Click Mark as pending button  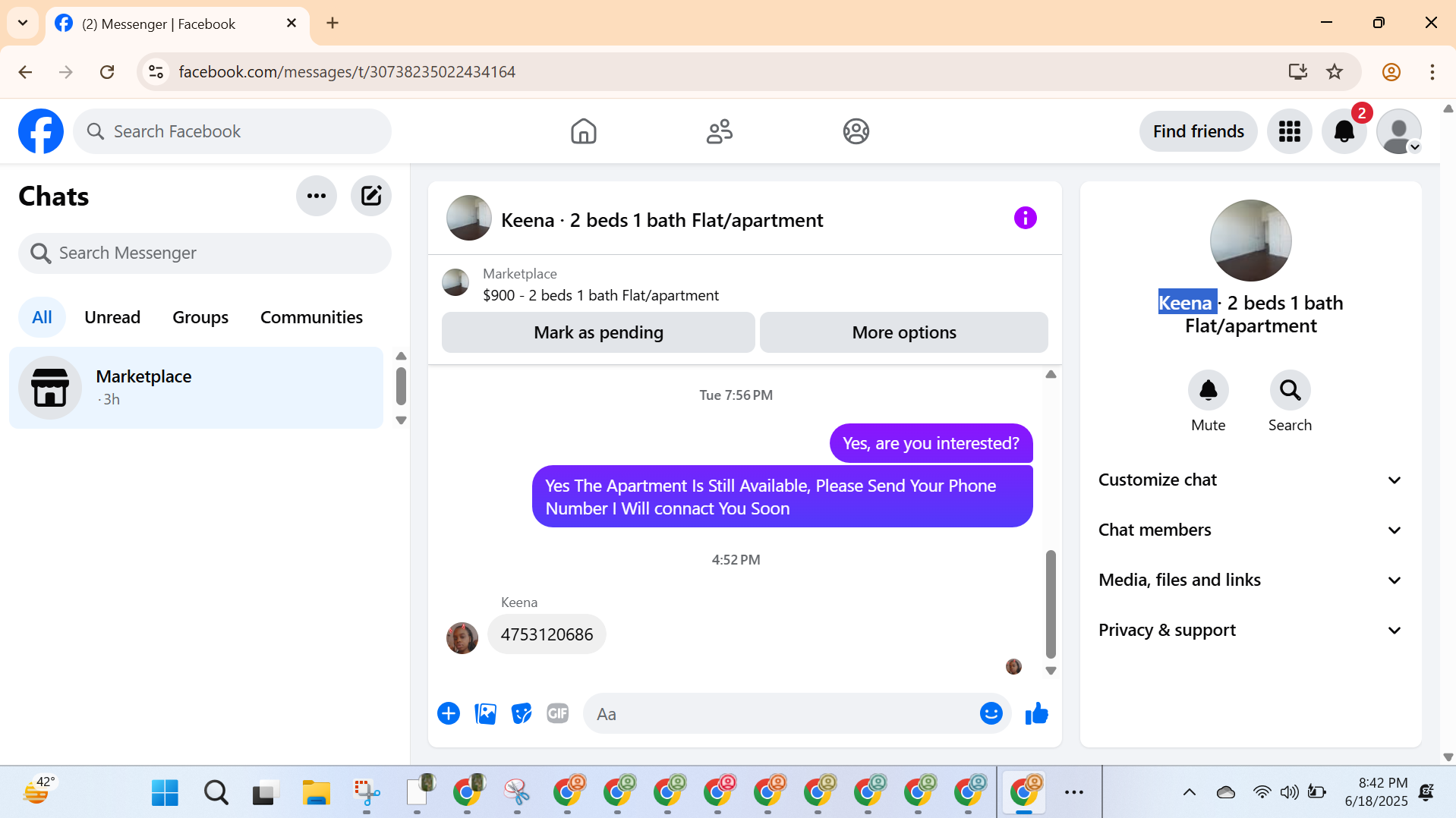tap(598, 332)
